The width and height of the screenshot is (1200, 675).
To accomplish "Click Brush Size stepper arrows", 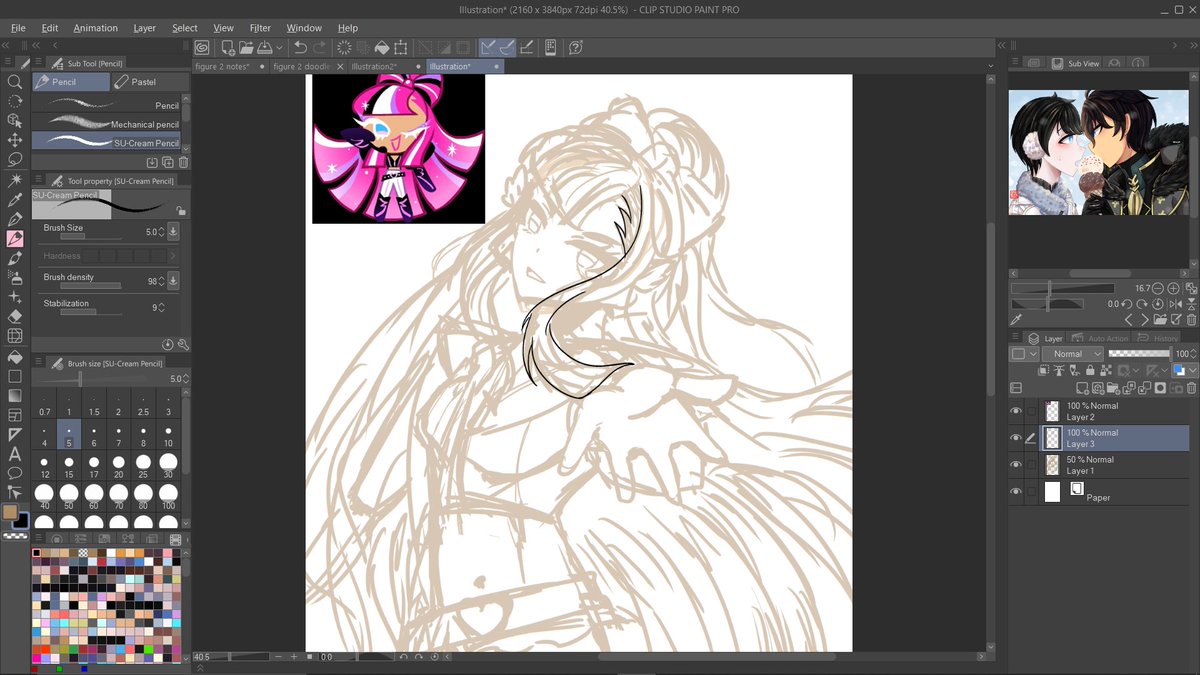I will tap(162, 231).
